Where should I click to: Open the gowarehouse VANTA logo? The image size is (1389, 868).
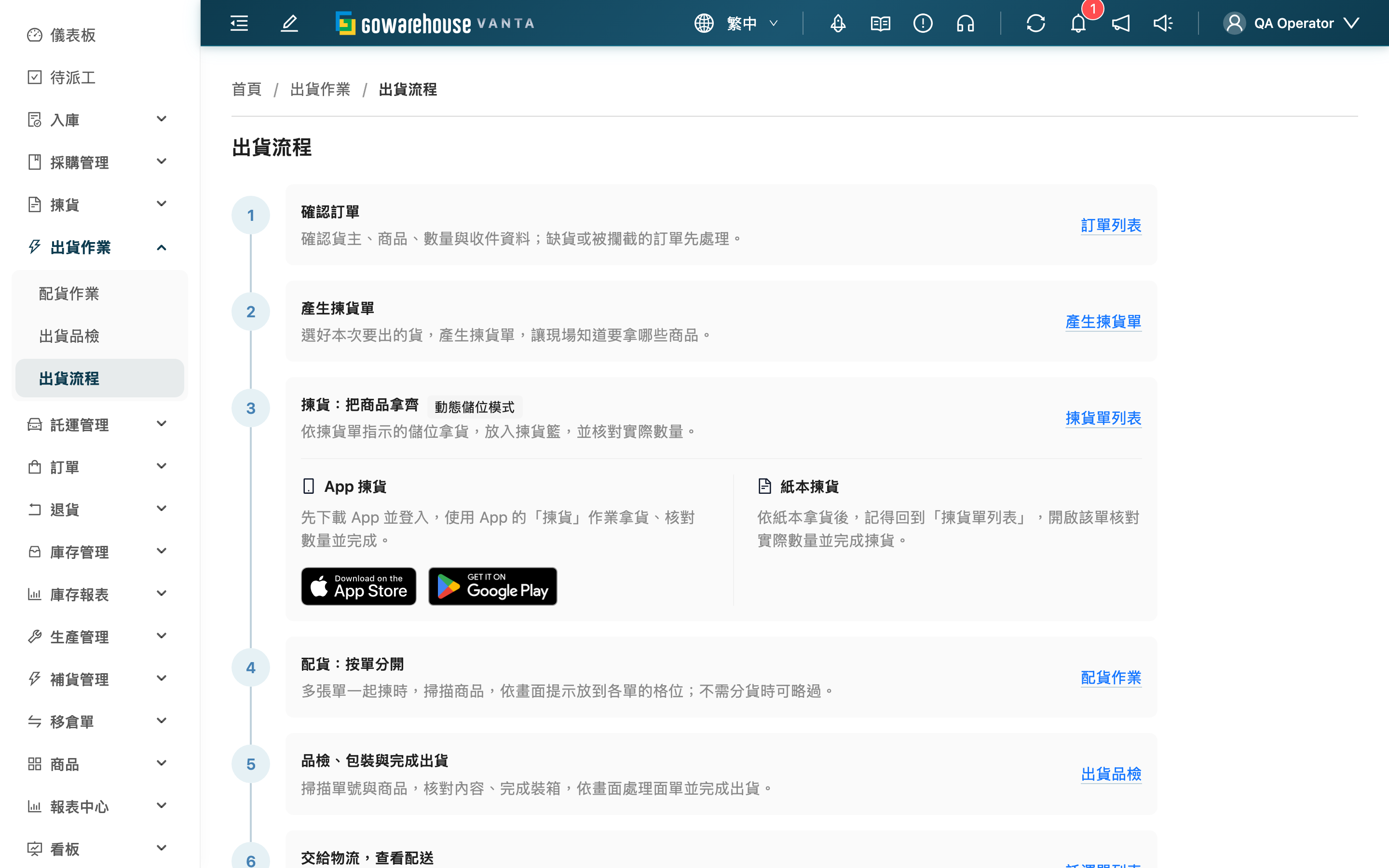coord(436,24)
